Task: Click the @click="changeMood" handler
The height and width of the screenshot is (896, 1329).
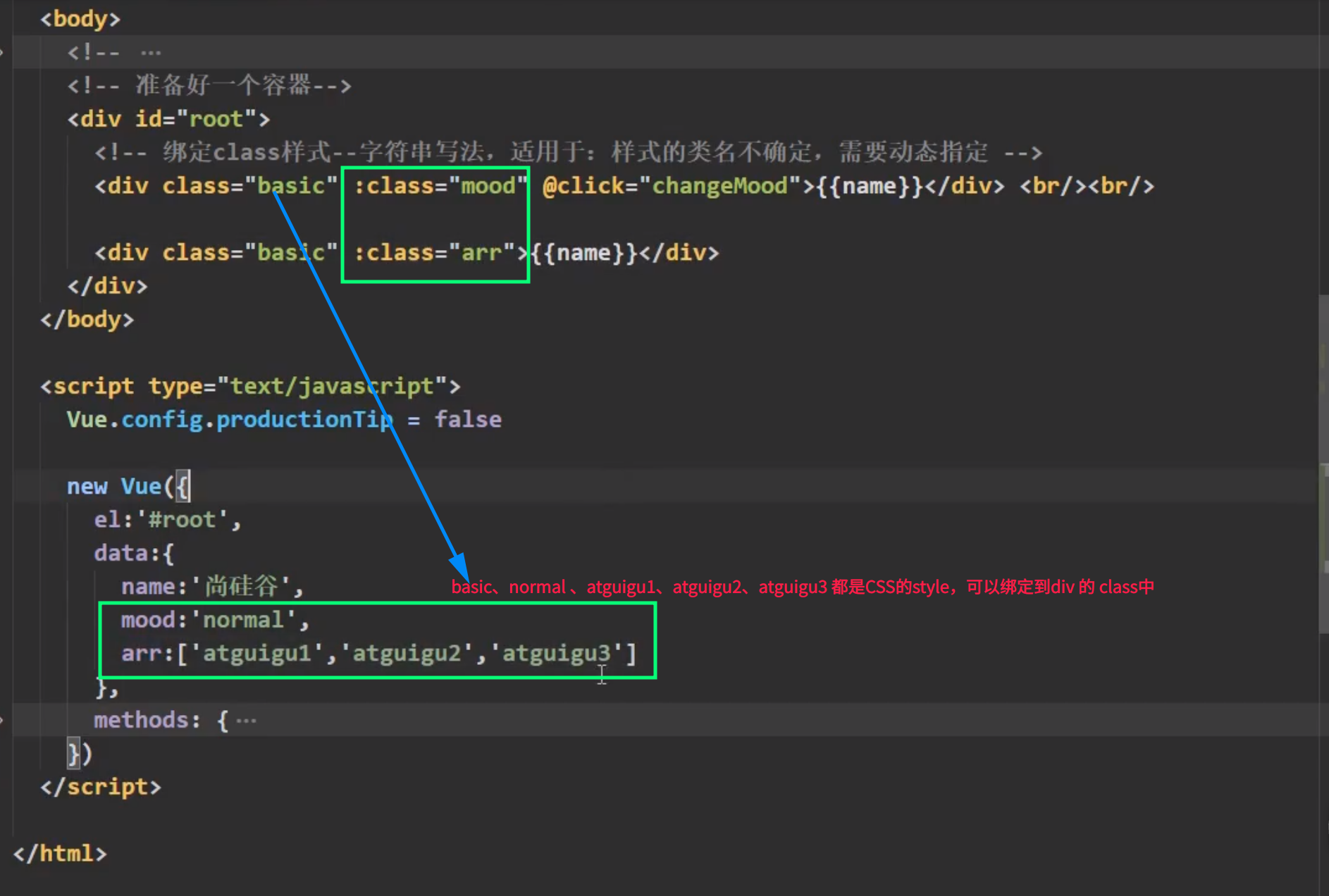Action: coord(672,186)
